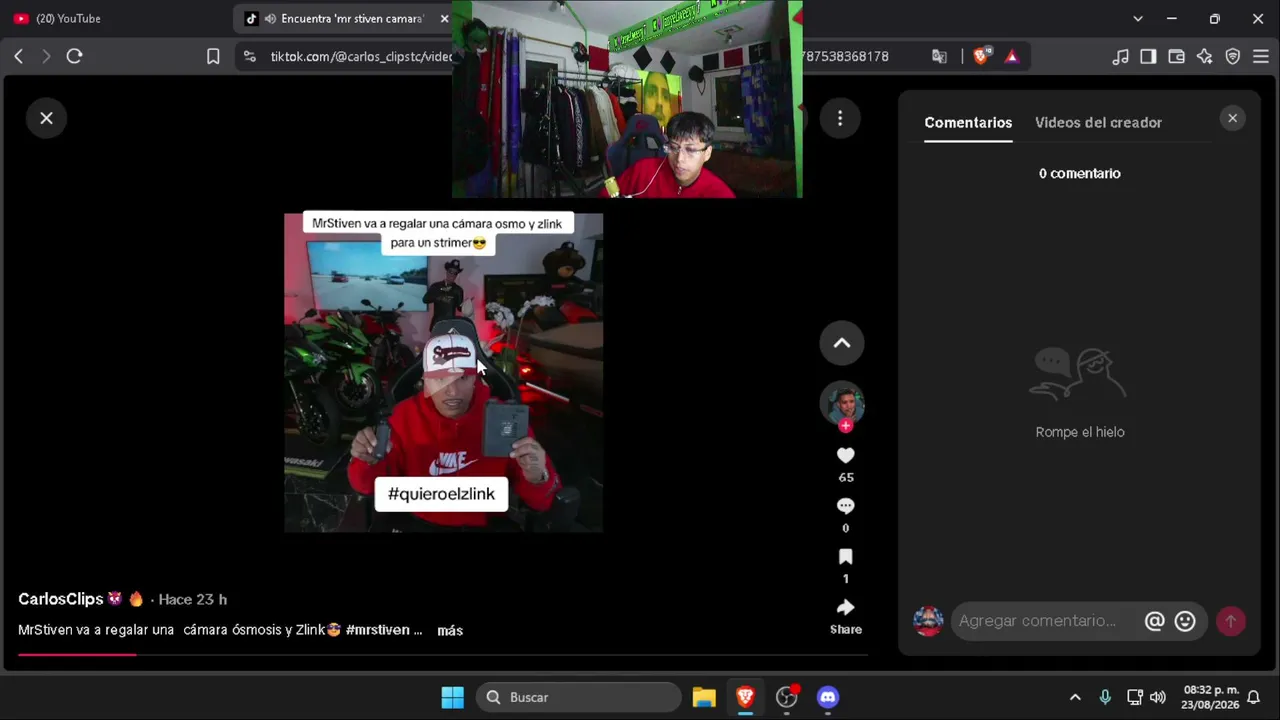Translate this page via translate icon
Viewport: 1280px width, 720px height.
point(939,56)
